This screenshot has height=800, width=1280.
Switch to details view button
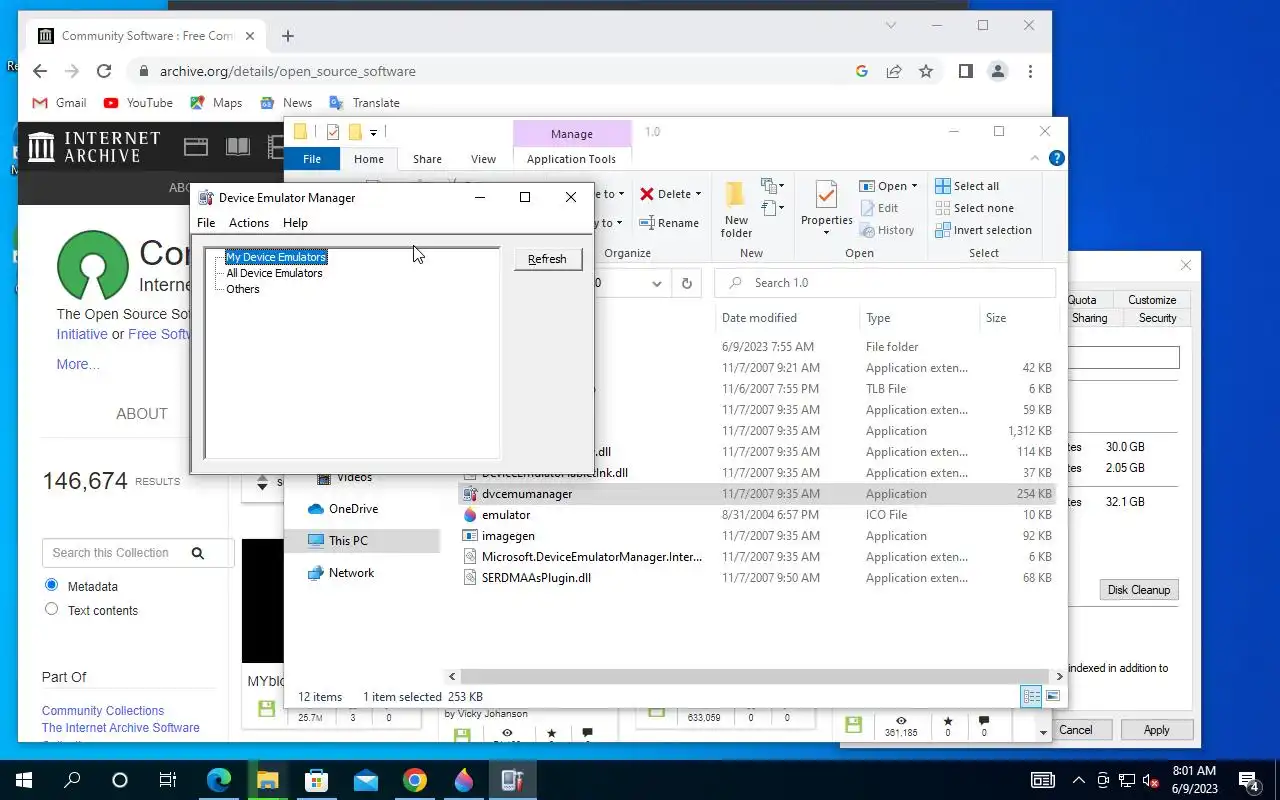(1031, 696)
